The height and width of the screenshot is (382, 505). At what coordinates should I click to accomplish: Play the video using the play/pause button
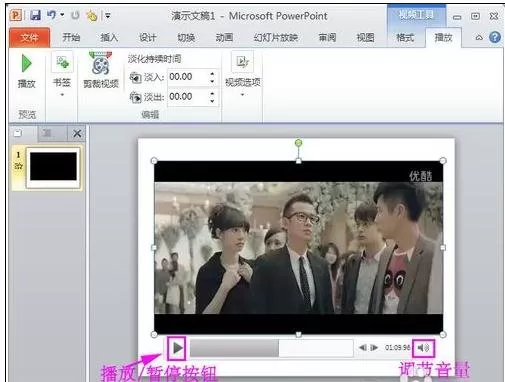[177, 348]
